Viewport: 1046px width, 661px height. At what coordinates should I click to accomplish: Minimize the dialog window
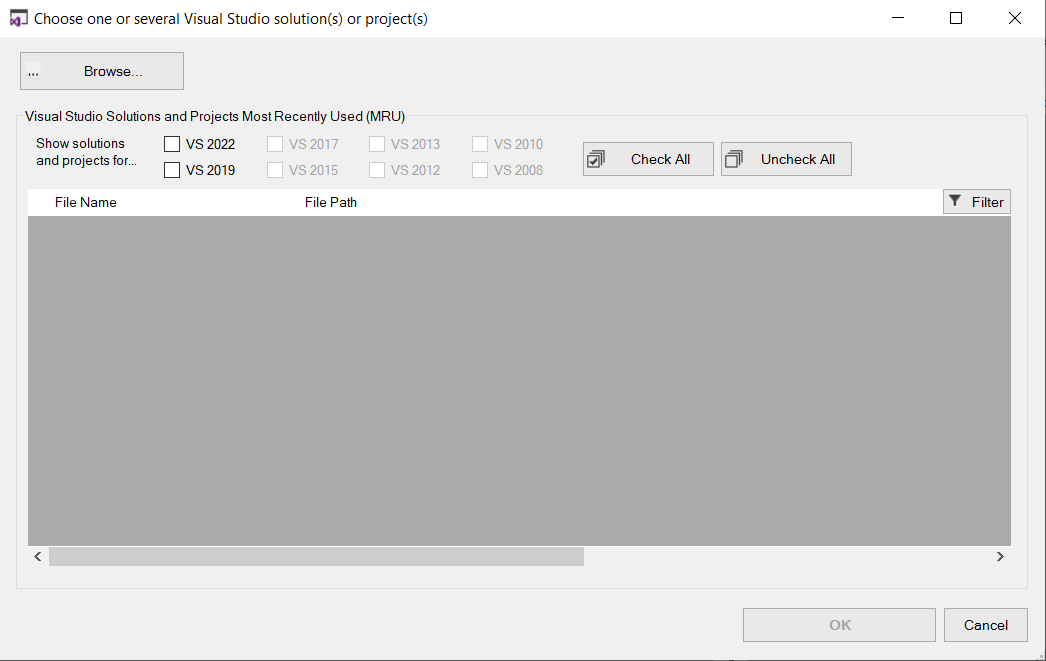click(x=898, y=18)
